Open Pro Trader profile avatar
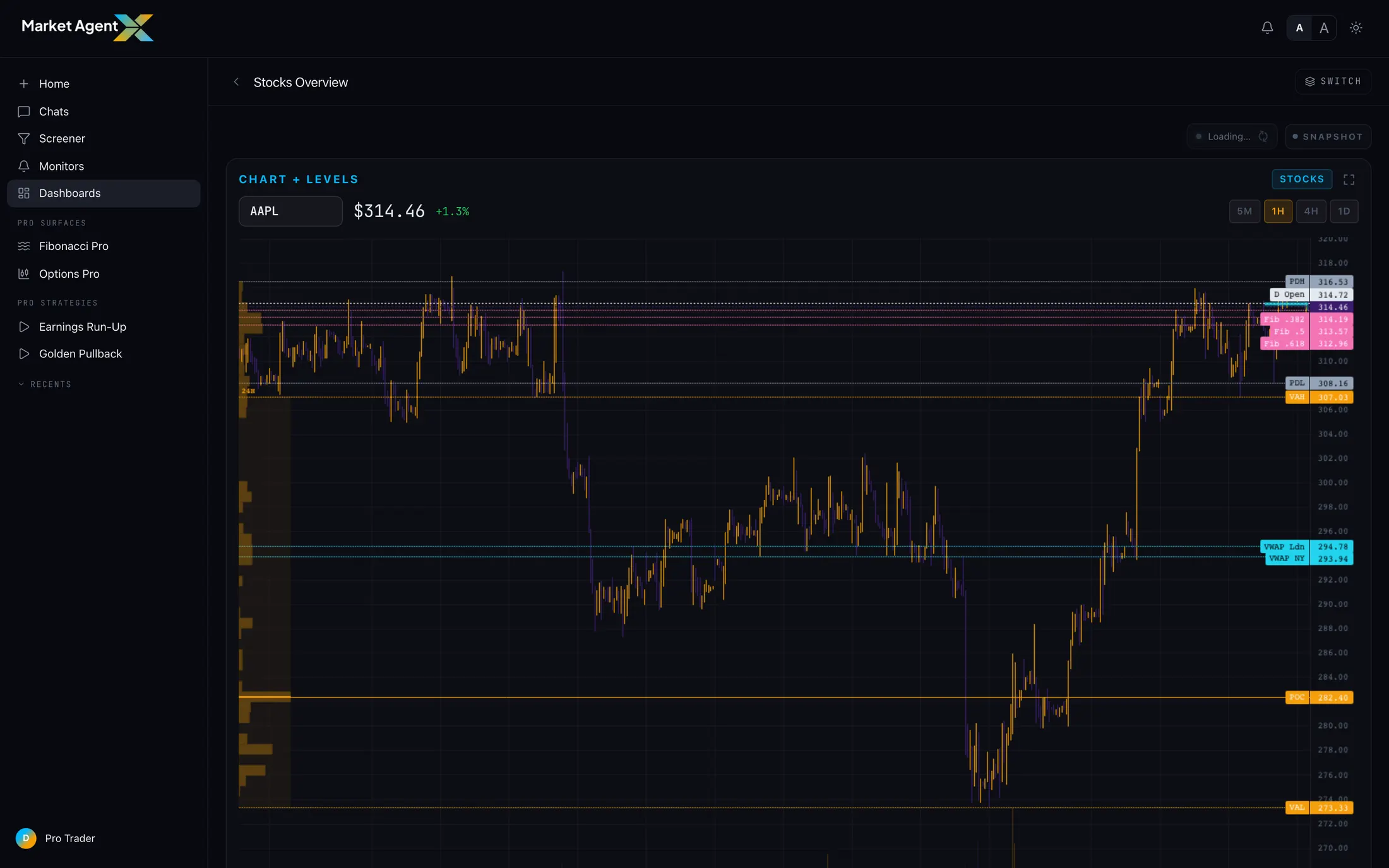1389x868 pixels. pos(26,838)
